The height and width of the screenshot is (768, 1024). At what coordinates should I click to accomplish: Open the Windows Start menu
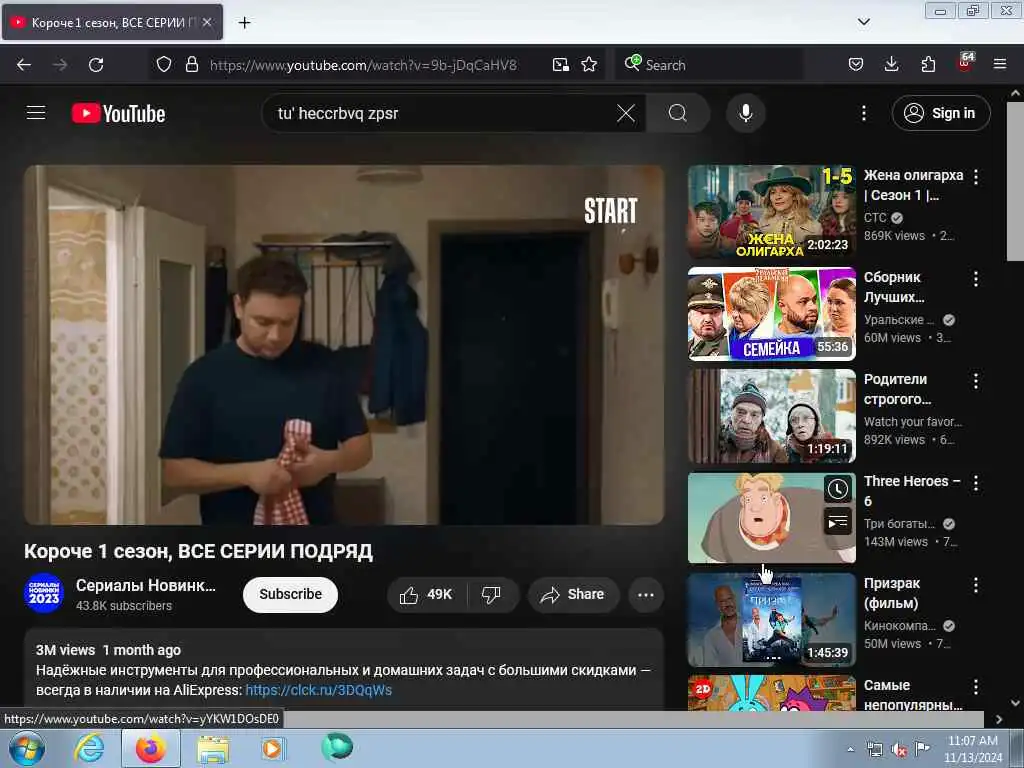tap(26, 748)
